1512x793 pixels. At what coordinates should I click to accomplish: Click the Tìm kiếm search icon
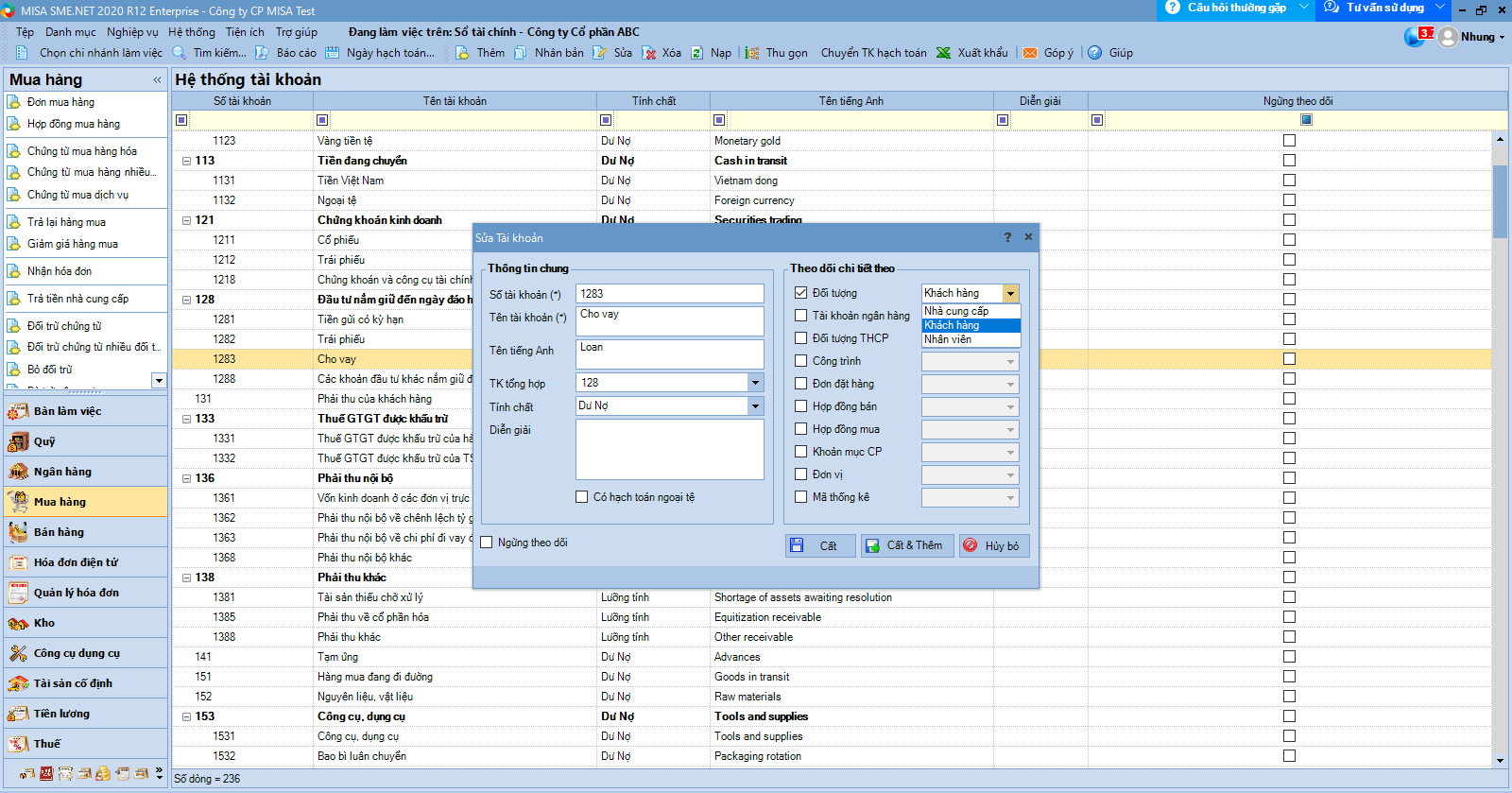(x=179, y=53)
